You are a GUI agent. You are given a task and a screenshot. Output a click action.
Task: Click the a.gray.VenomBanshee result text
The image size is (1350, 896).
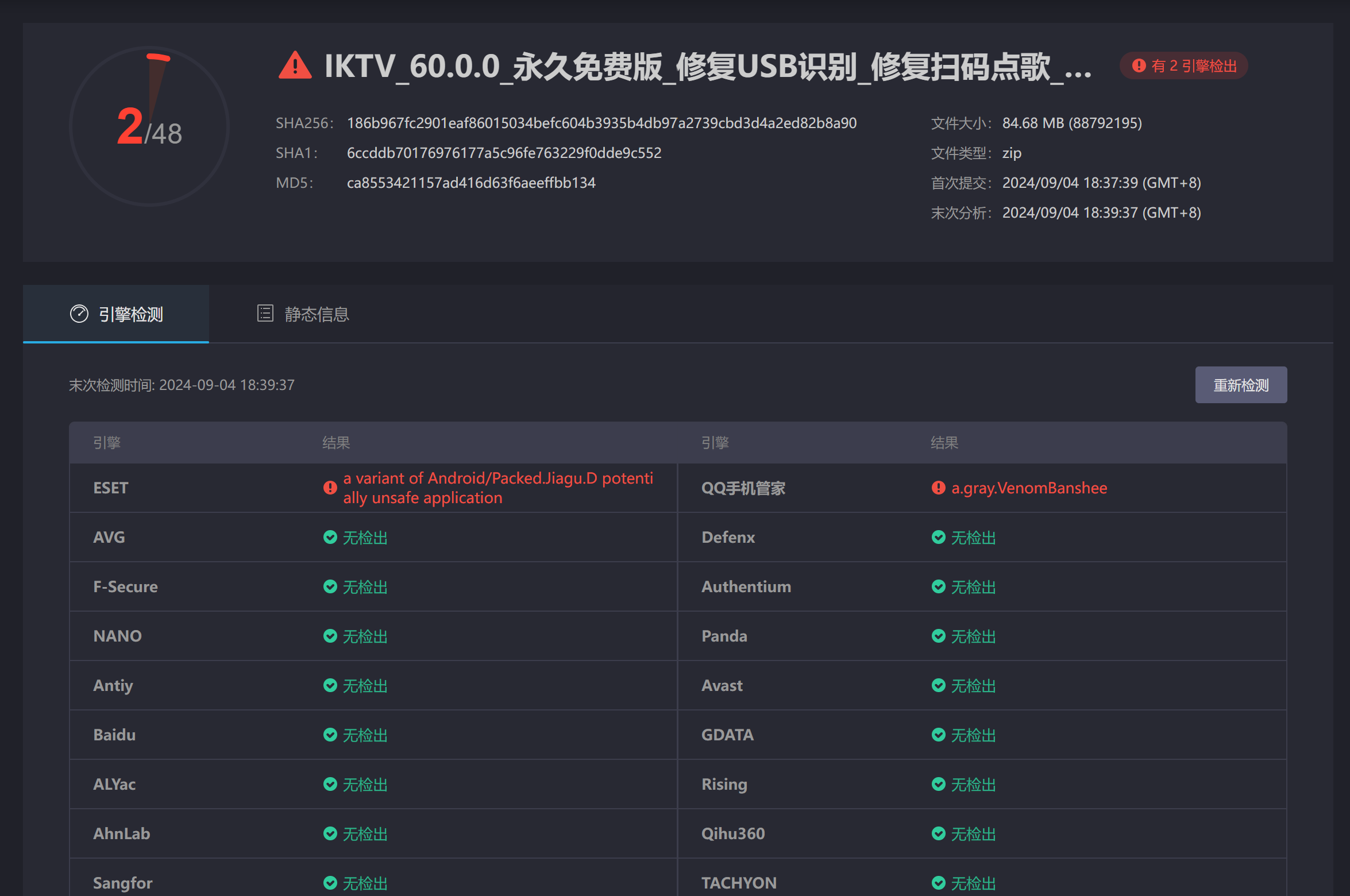(1029, 488)
